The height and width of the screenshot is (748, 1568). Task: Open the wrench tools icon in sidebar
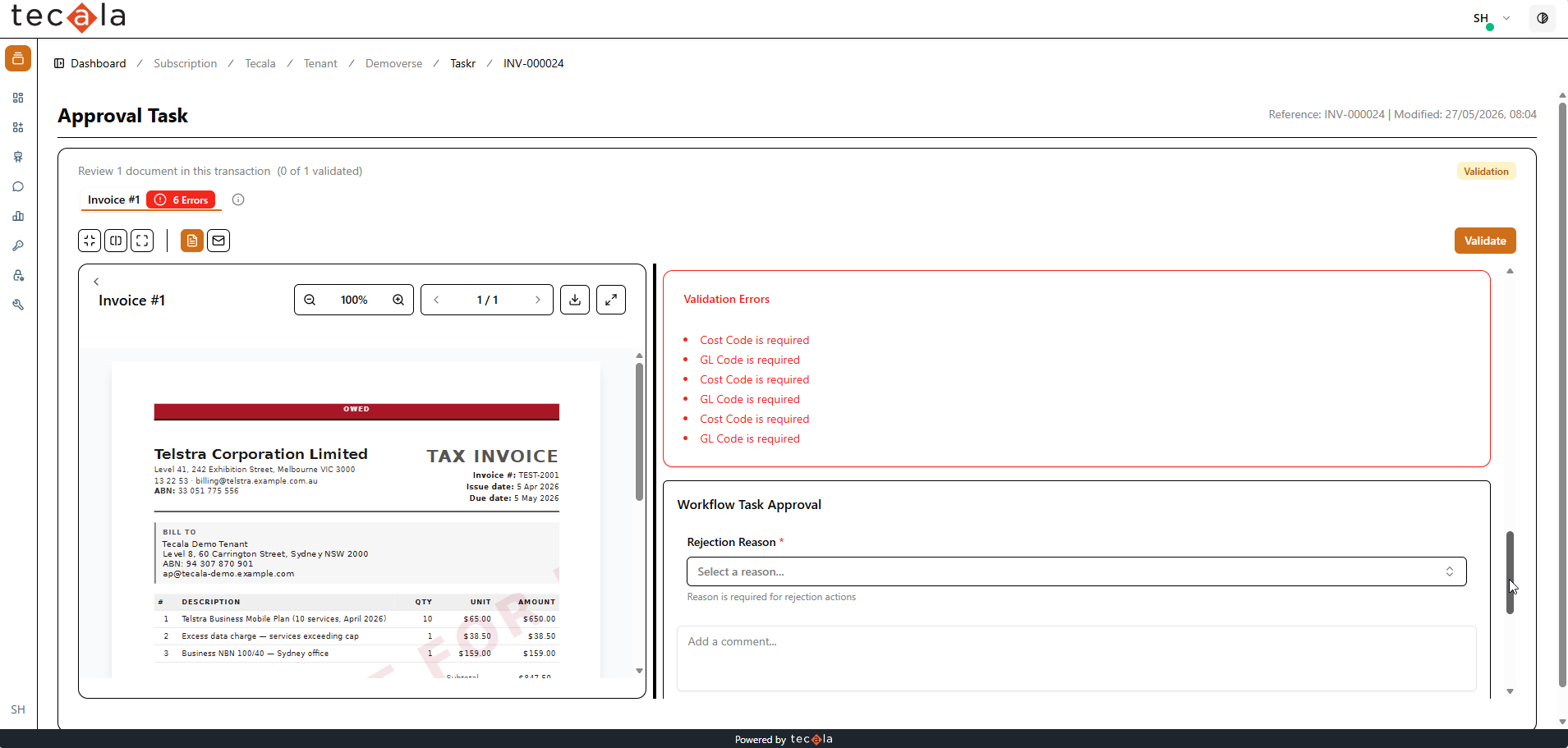(x=18, y=305)
